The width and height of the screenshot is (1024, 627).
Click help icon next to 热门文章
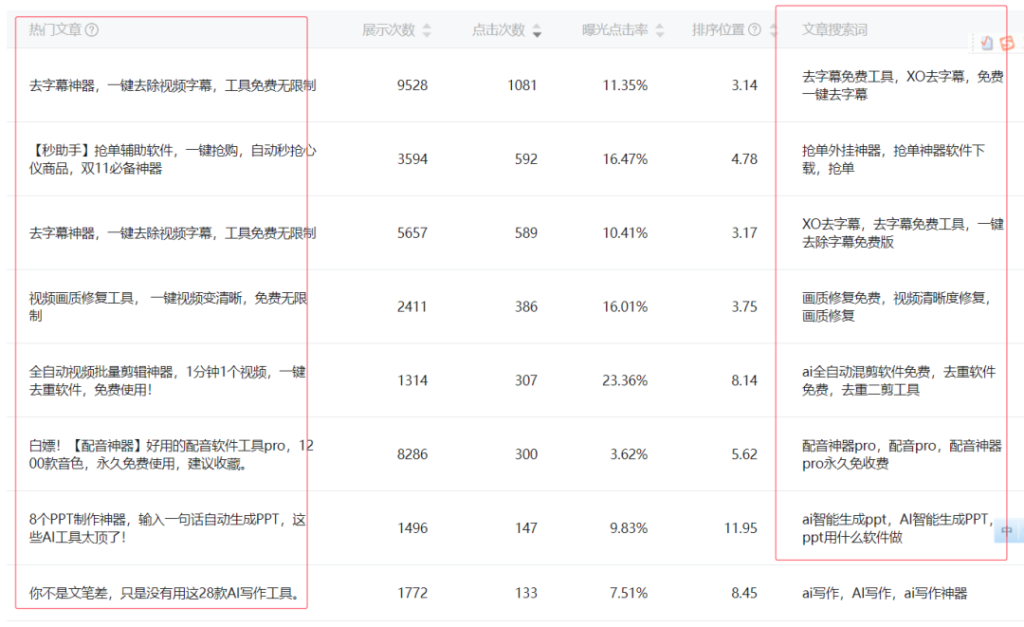click(92, 30)
